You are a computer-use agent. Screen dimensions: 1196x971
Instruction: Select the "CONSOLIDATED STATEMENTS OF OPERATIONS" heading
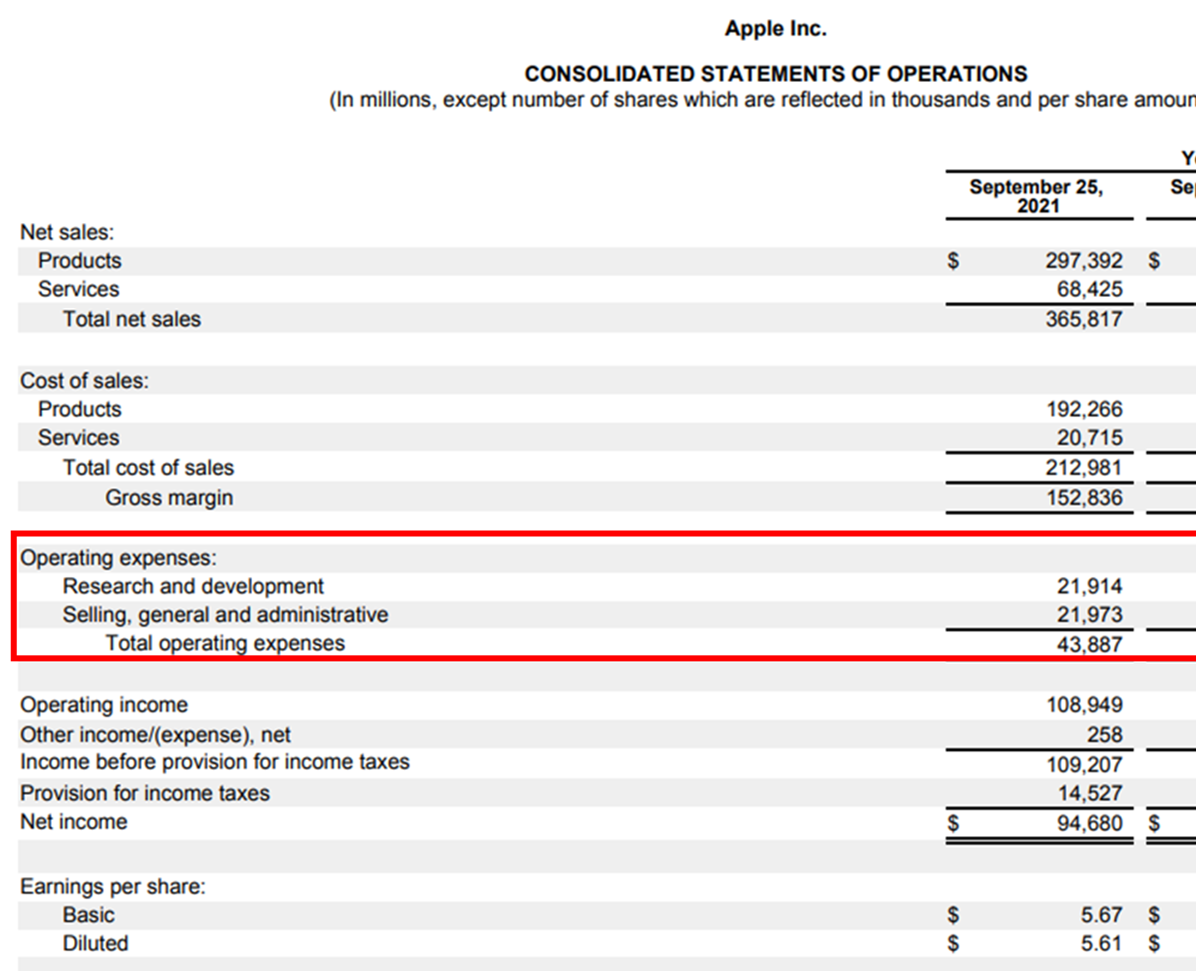(776, 74)
